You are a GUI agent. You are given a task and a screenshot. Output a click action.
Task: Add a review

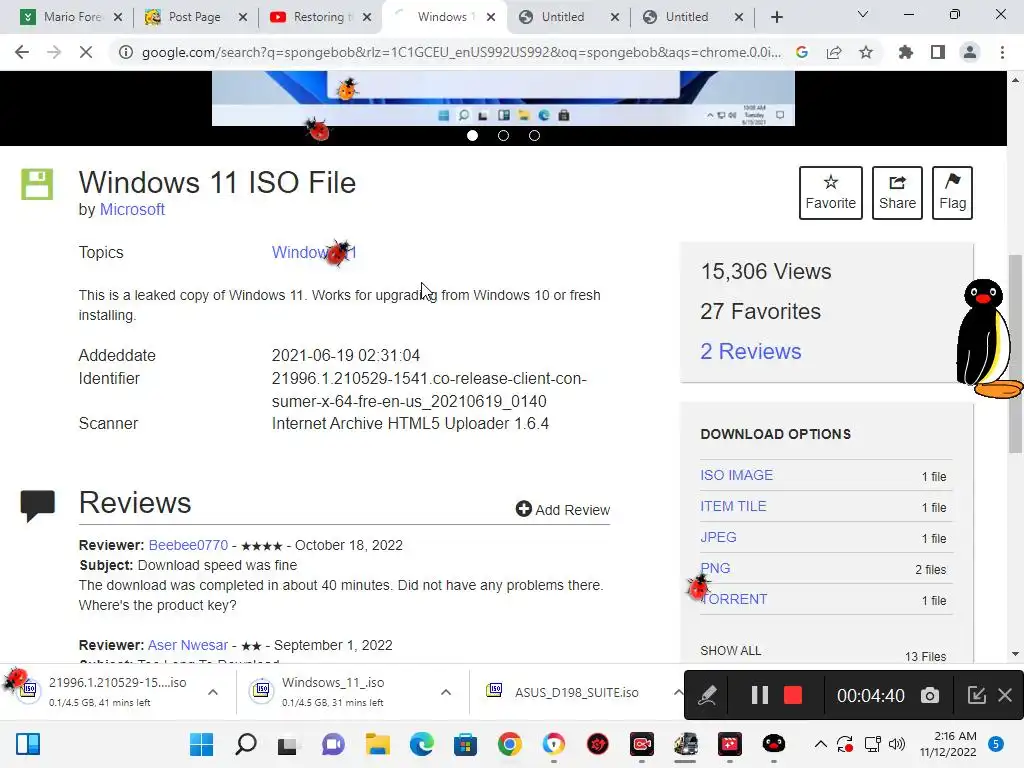[x=562, y=509]
